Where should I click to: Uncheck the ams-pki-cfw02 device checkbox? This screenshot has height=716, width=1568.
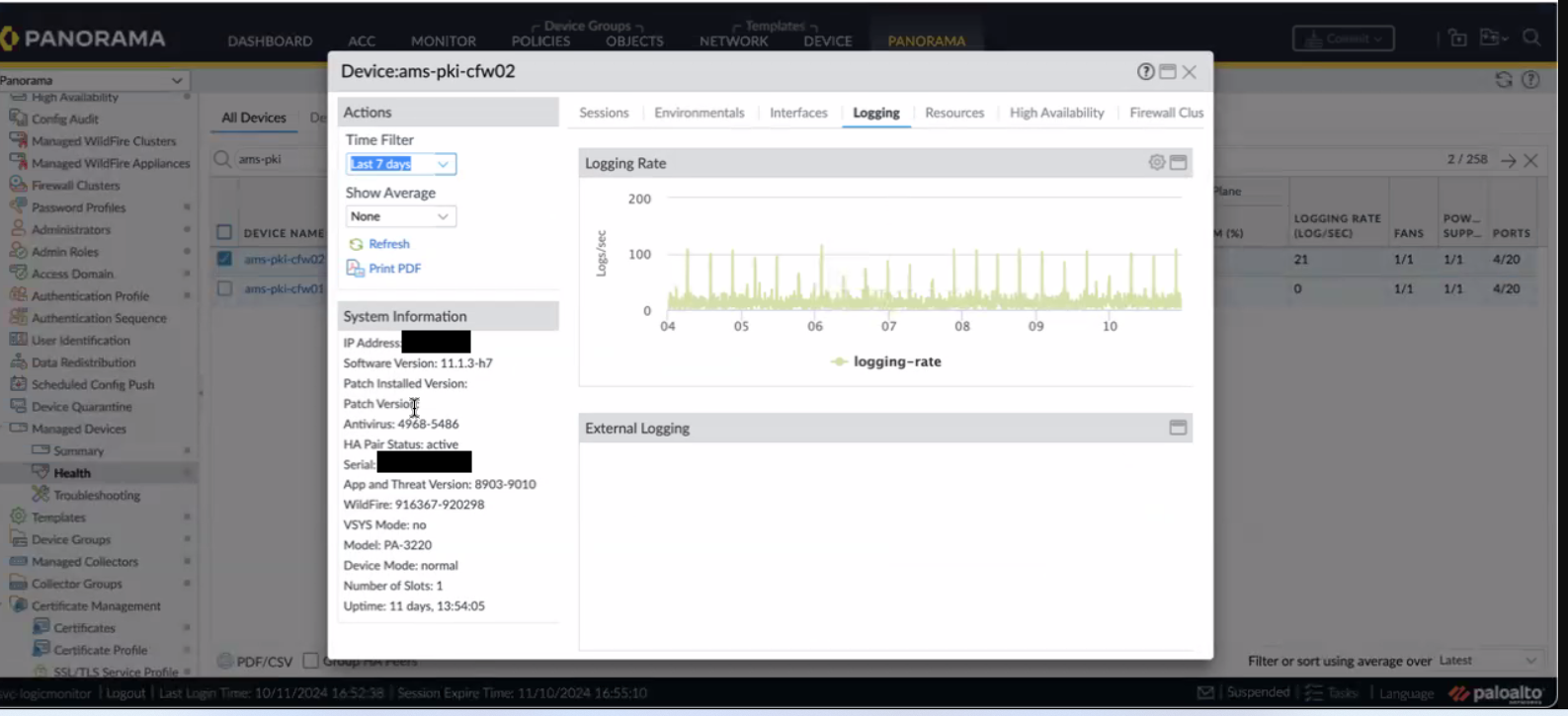click(224, 259)
